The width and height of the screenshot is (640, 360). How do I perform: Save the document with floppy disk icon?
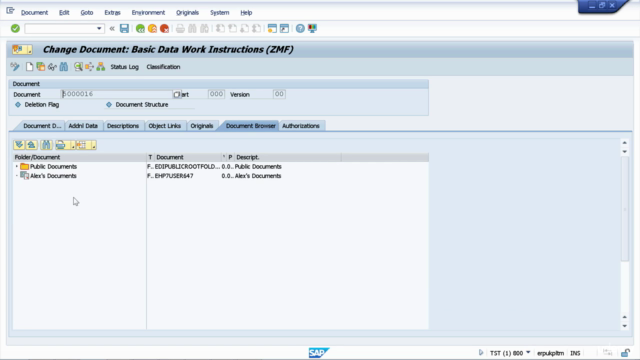124,28
